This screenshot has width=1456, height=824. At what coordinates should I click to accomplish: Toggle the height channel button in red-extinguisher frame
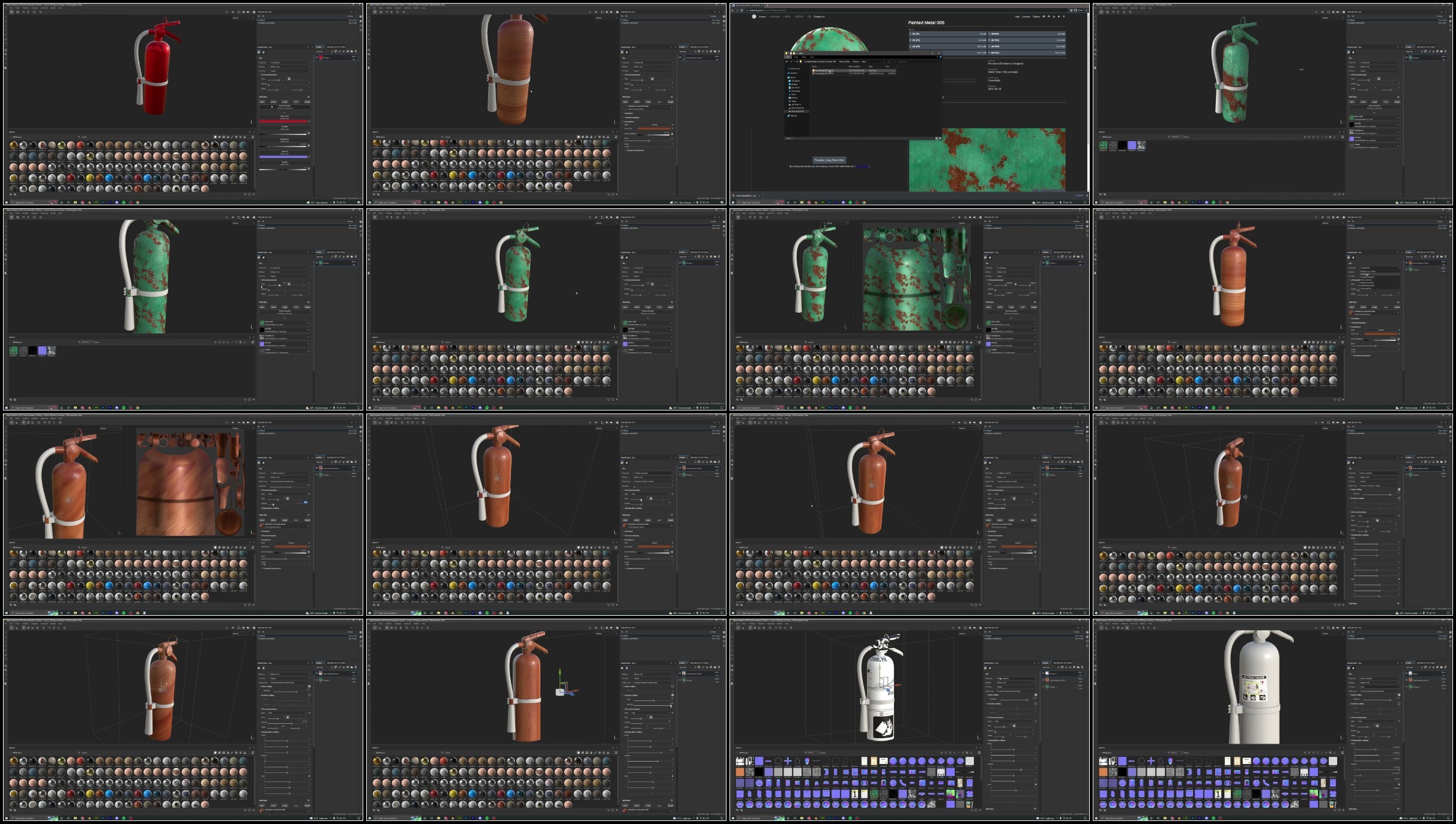point(307,102)
